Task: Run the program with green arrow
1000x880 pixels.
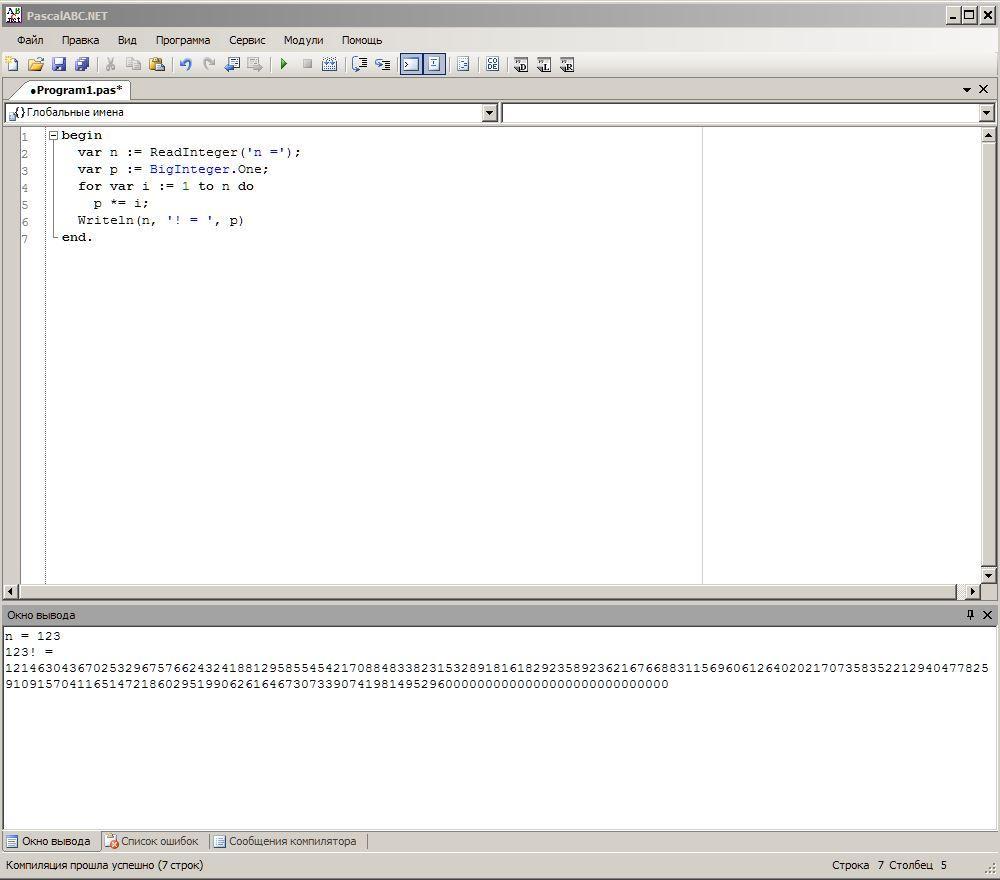Action: click(x=284, y=64)
